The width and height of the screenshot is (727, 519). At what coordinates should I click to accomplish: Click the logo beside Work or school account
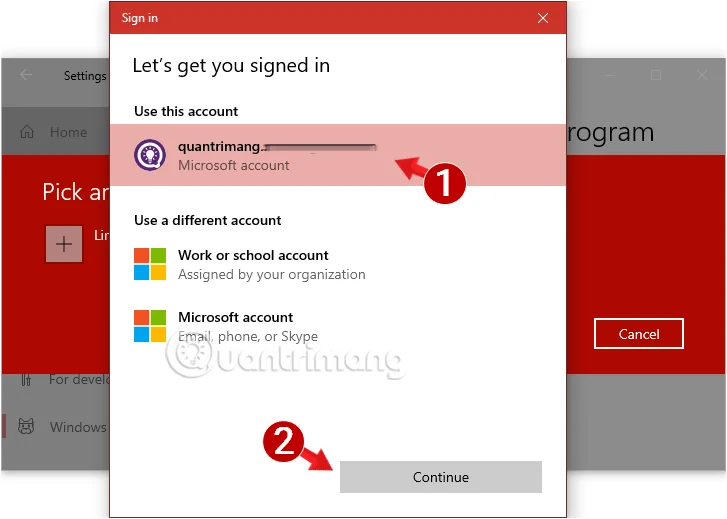coord(150,264)
